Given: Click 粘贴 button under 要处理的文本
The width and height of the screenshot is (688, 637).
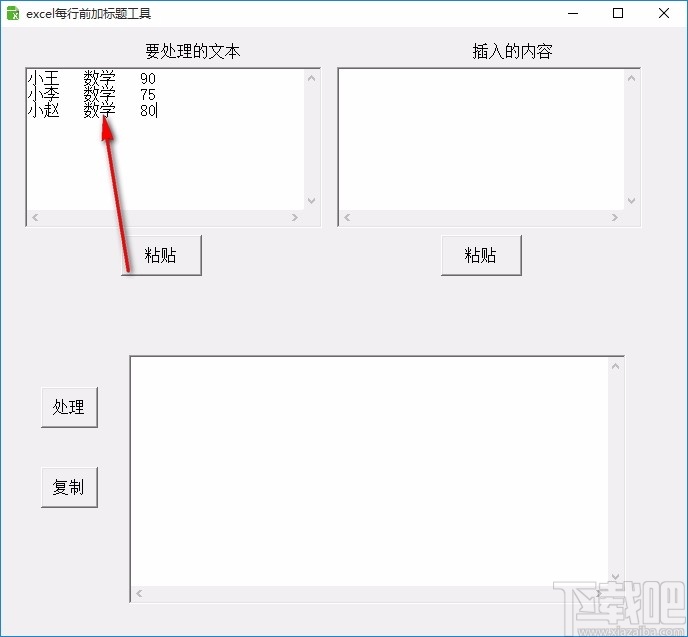Looking at the screenshot, I should pyautogui.click(x=161, y=255).
